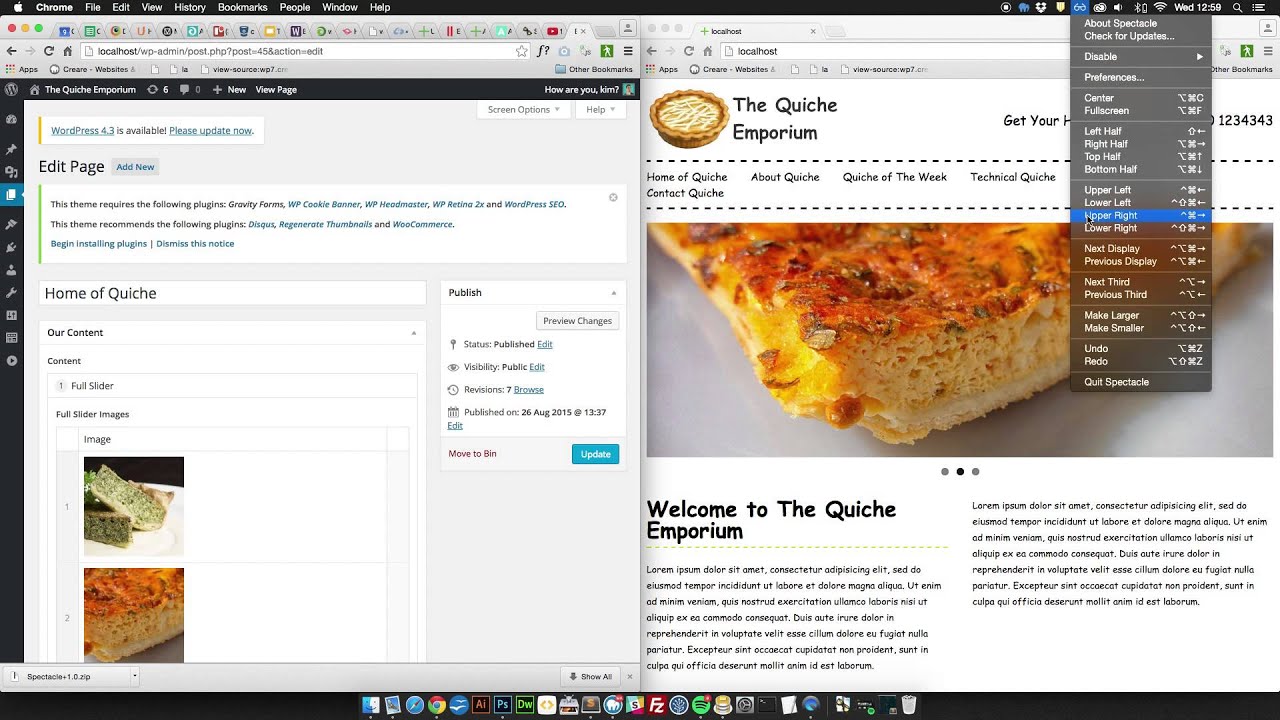Collapse the Our Content panel
This screenshot has height=720, width=1280.
coord(413,332)
